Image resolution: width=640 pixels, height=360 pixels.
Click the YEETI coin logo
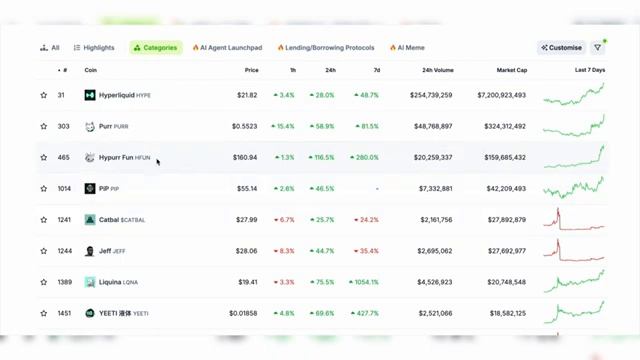[x=90, y=313]
